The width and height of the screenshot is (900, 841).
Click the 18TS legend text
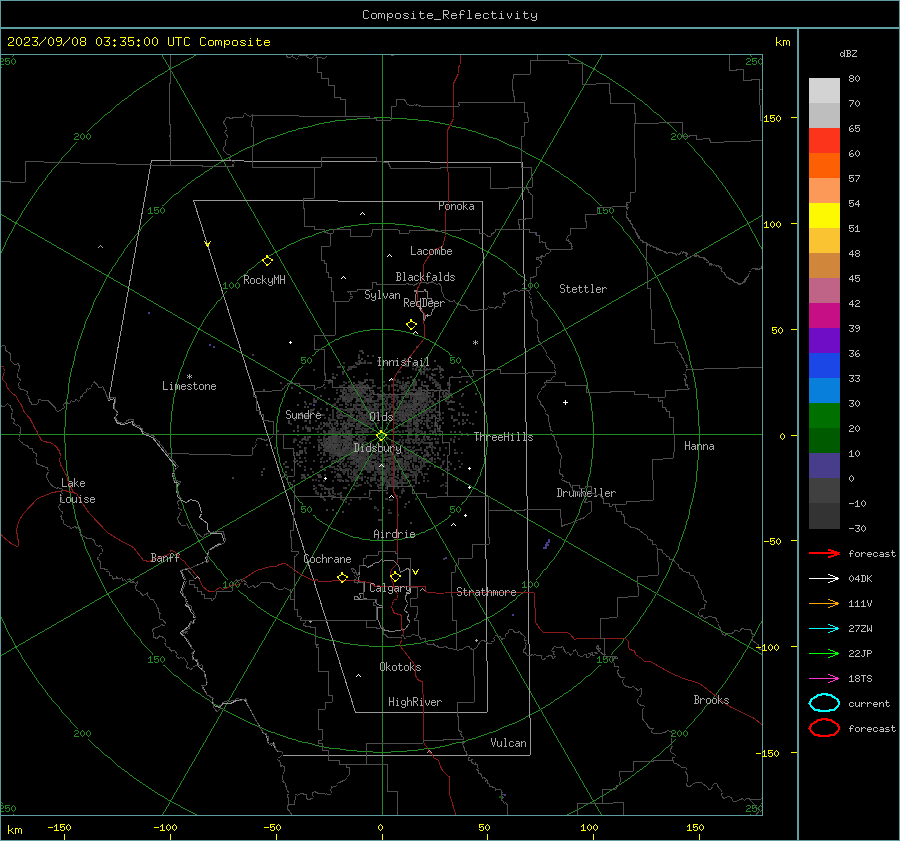(860, 679)
